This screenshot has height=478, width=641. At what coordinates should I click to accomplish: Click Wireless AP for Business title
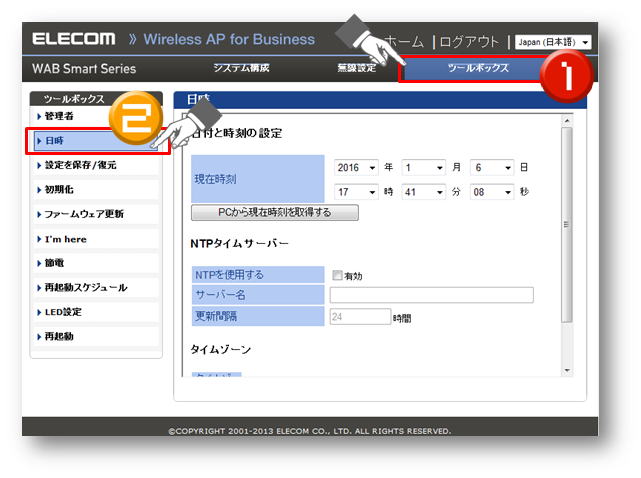point(229,39)
